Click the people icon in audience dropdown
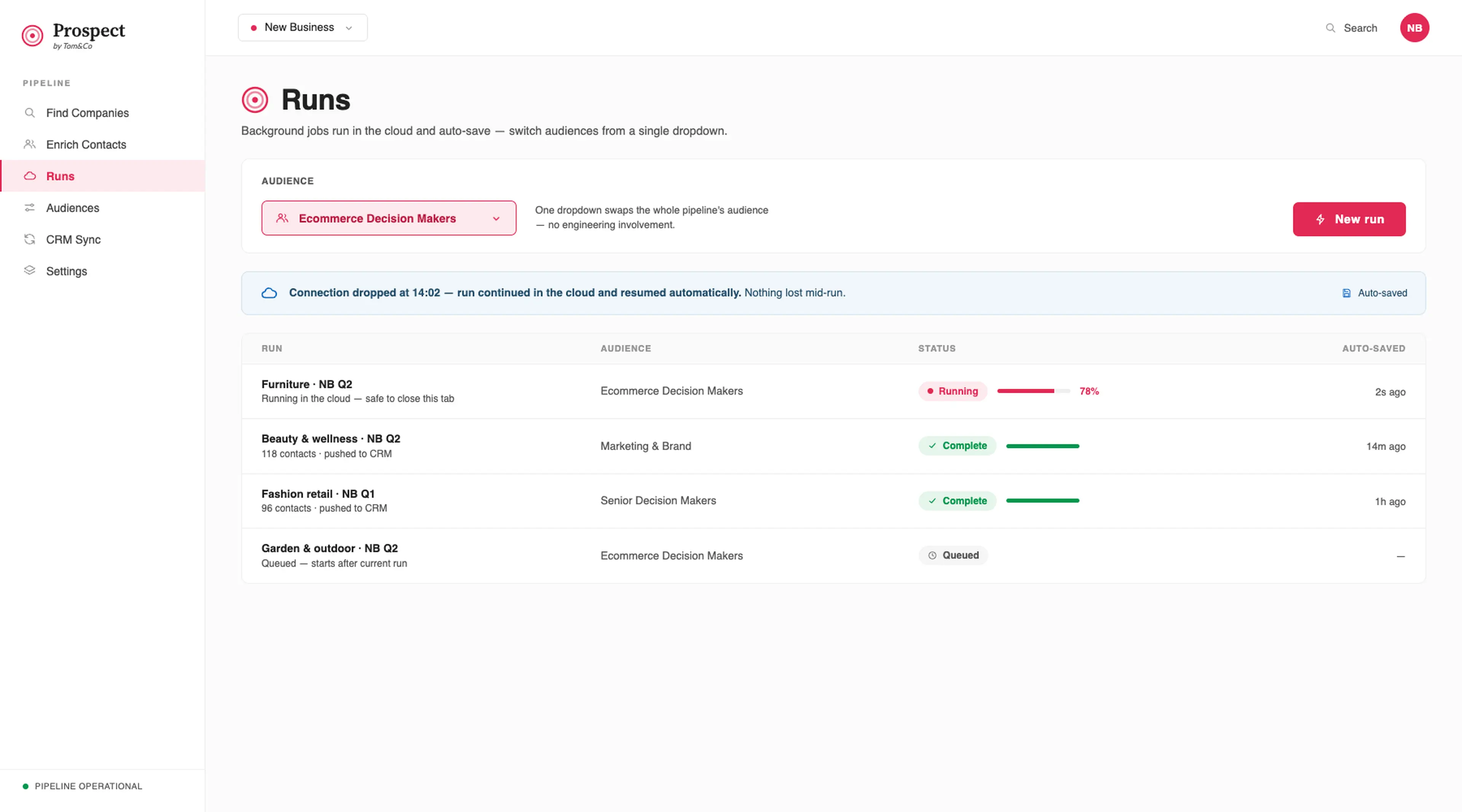The height and width of the screenshot is (812, 1462). tap(282, 218)
